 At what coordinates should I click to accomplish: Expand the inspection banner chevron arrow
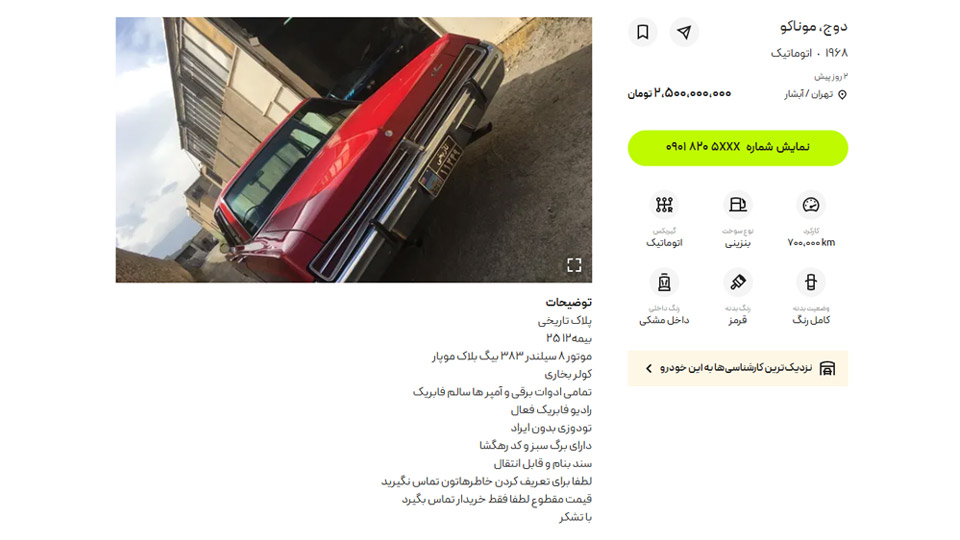point(648,369)
